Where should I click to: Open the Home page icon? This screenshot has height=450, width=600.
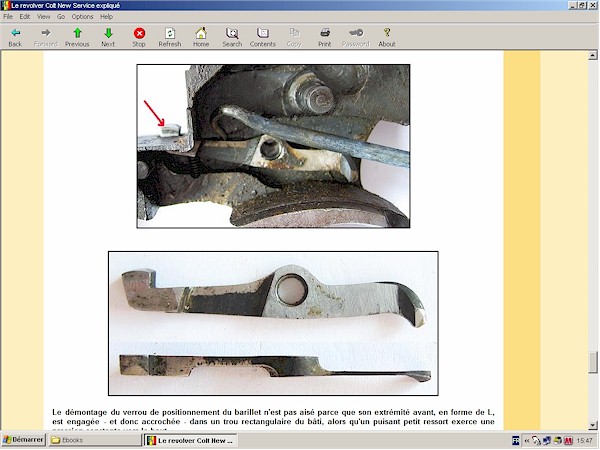click(x=201, y=33)
